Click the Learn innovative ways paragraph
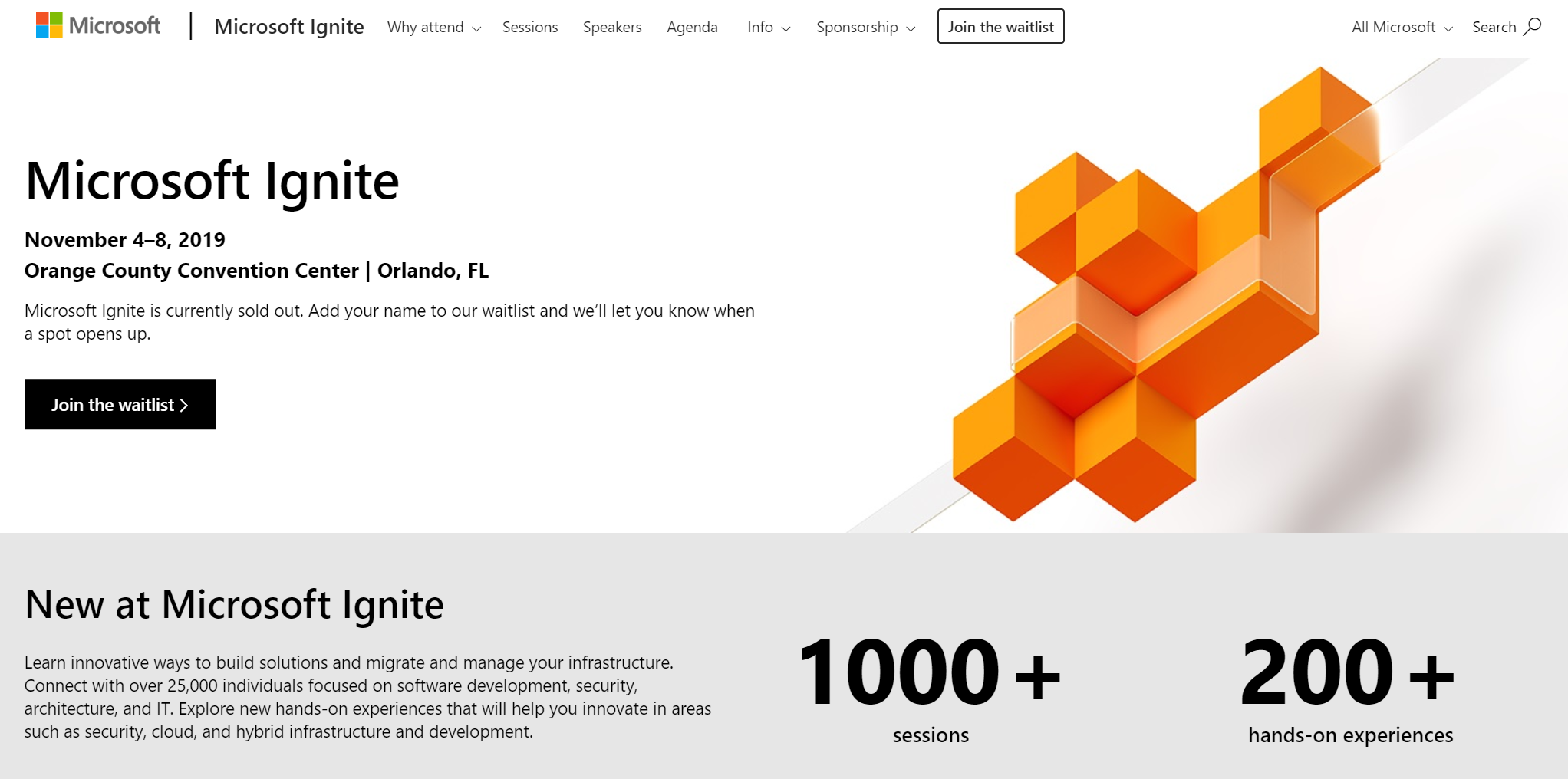The image size is (1568, 779). point(368,697)
